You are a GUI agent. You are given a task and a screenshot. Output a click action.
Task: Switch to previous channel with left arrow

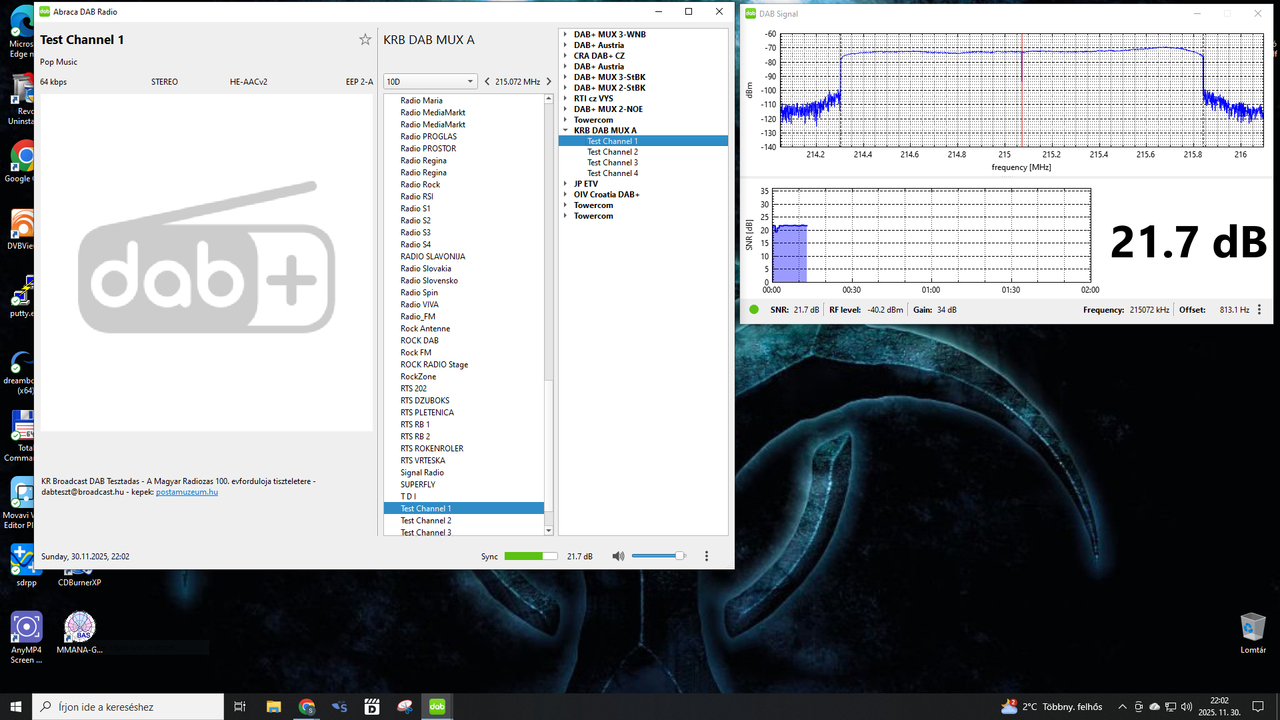click(x=487, y=82)
